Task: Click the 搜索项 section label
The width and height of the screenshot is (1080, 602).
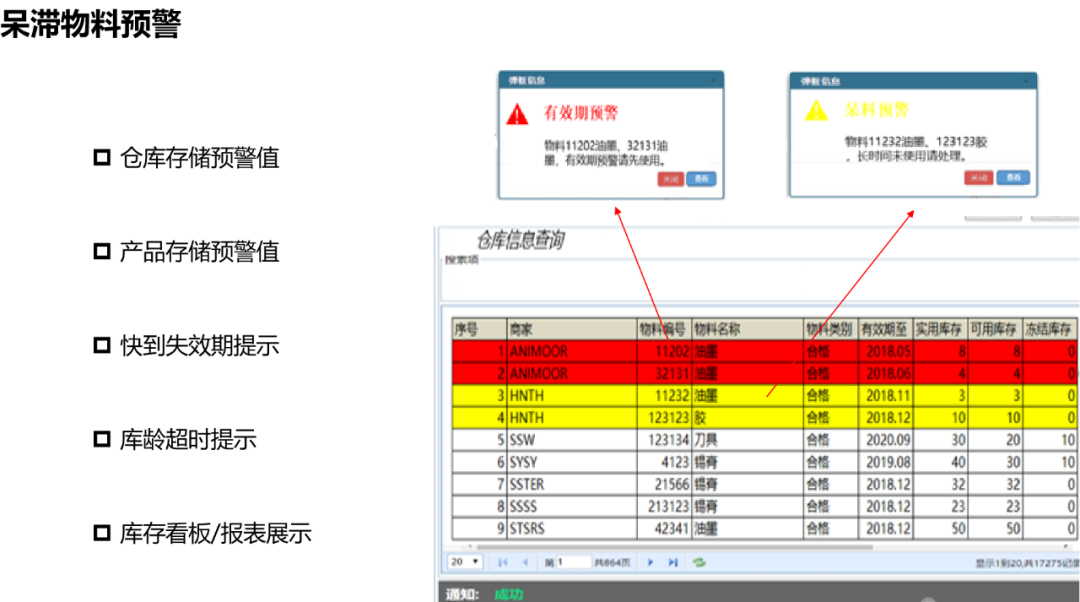Action: pyautogui.click(x=461, y=260)
